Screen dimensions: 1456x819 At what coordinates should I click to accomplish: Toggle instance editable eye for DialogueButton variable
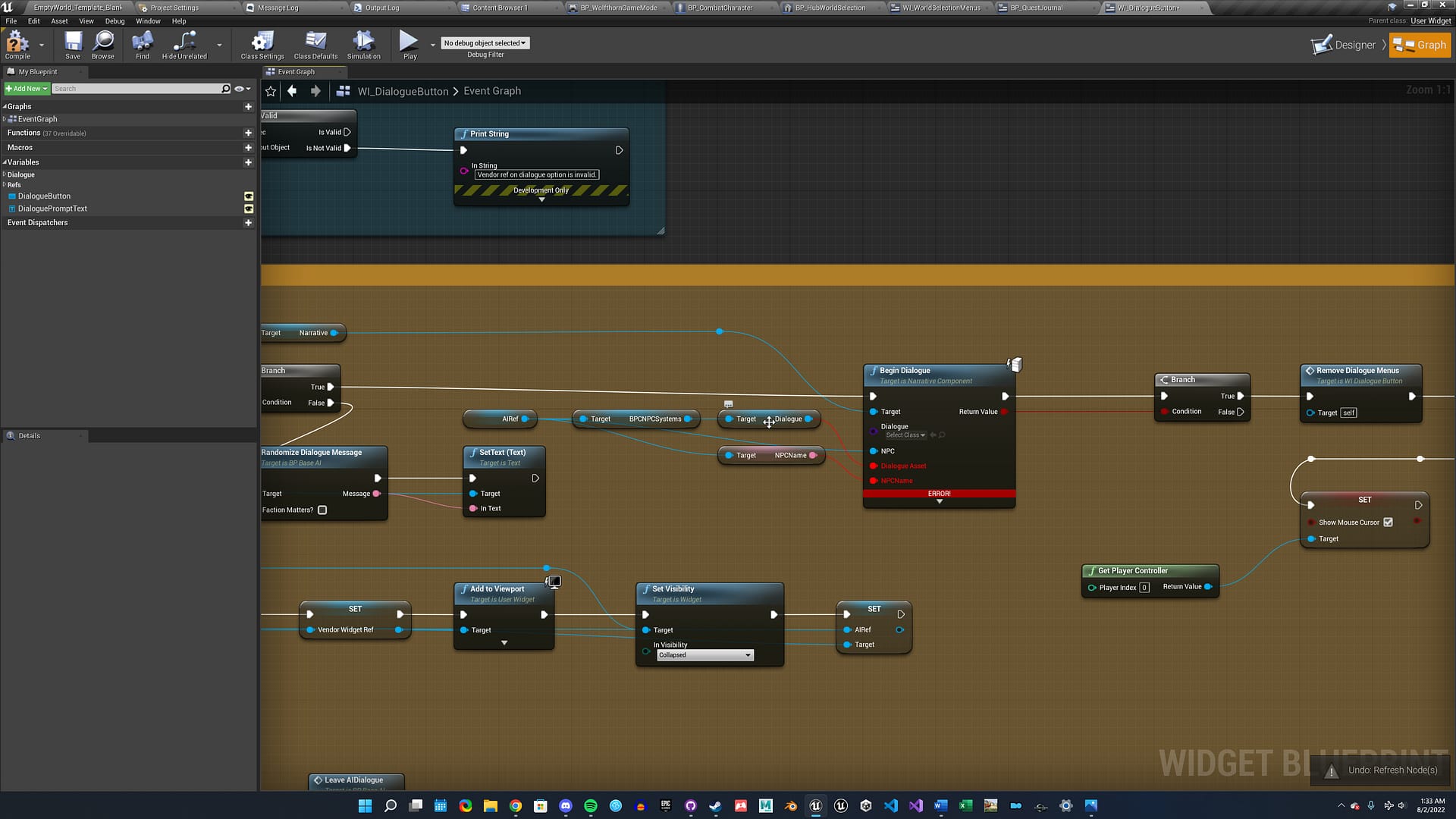pos(249,196)
